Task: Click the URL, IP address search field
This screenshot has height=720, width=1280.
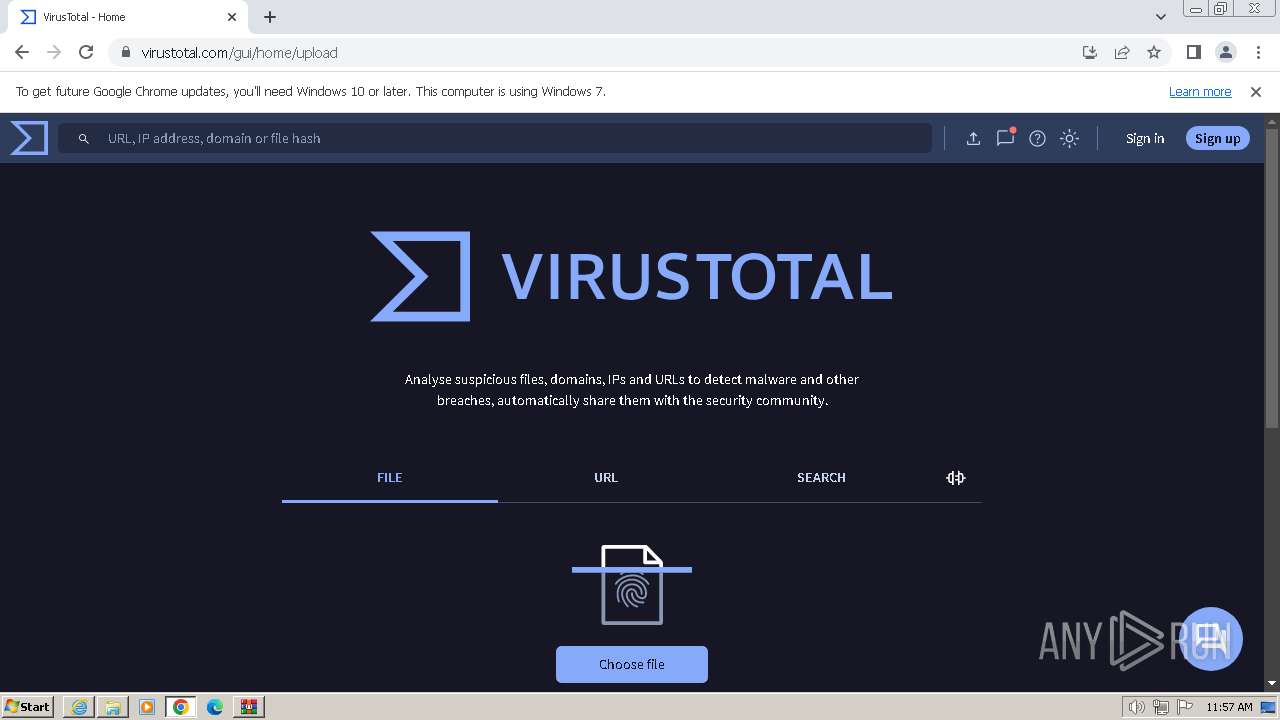Action: point(495,138)
